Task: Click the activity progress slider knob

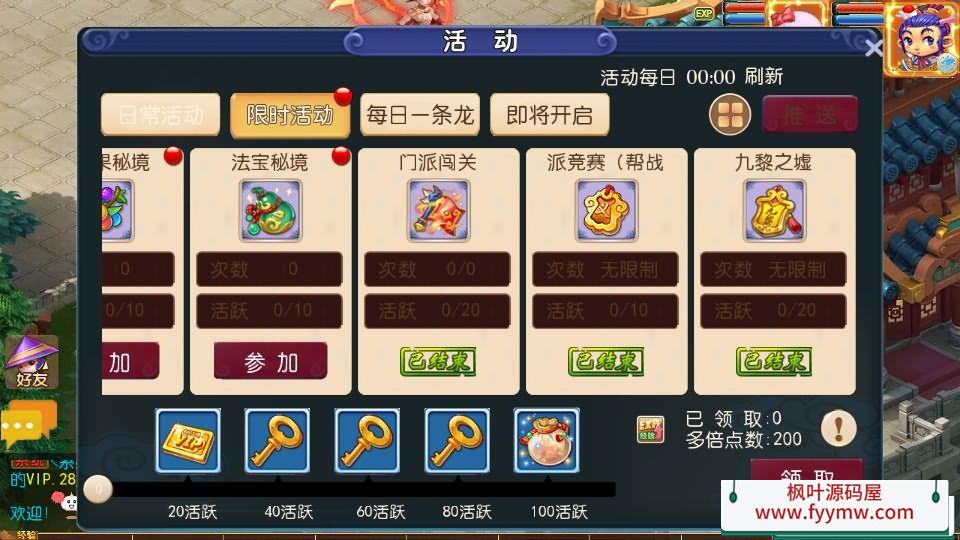Action: tap(98, 489)
